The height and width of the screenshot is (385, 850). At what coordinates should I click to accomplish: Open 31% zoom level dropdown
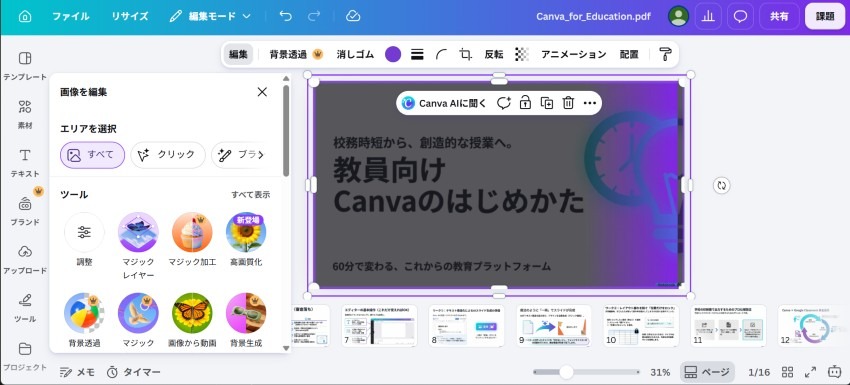pyautogui.click(x=660, y=372)
